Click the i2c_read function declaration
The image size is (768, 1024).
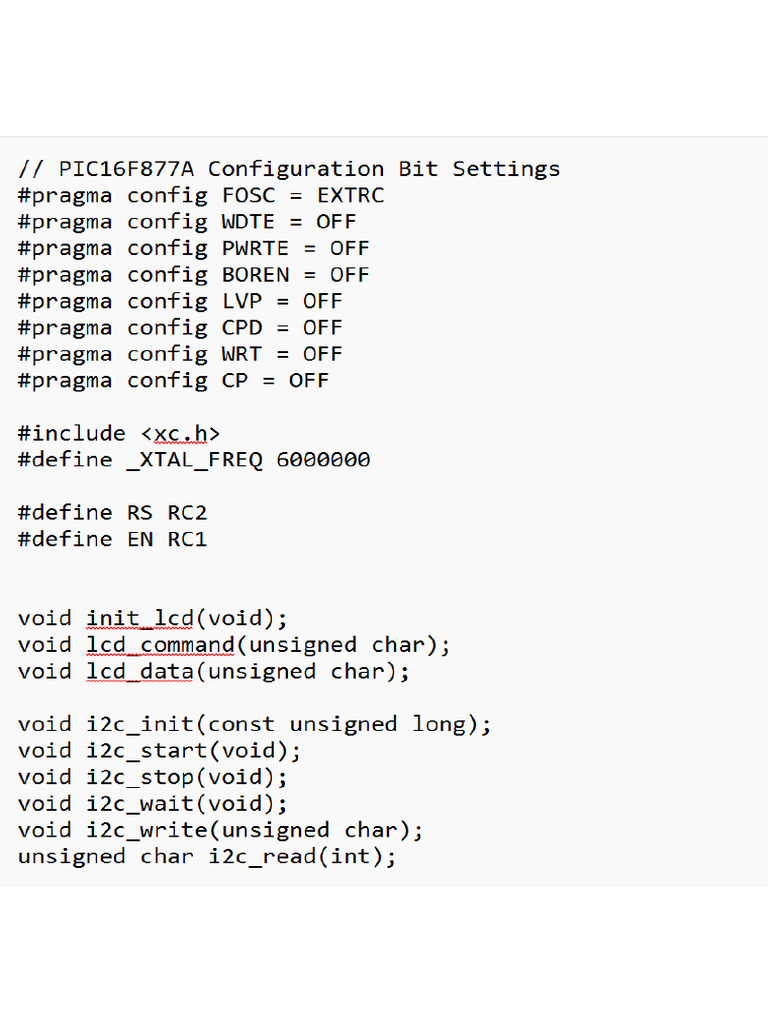207,857
